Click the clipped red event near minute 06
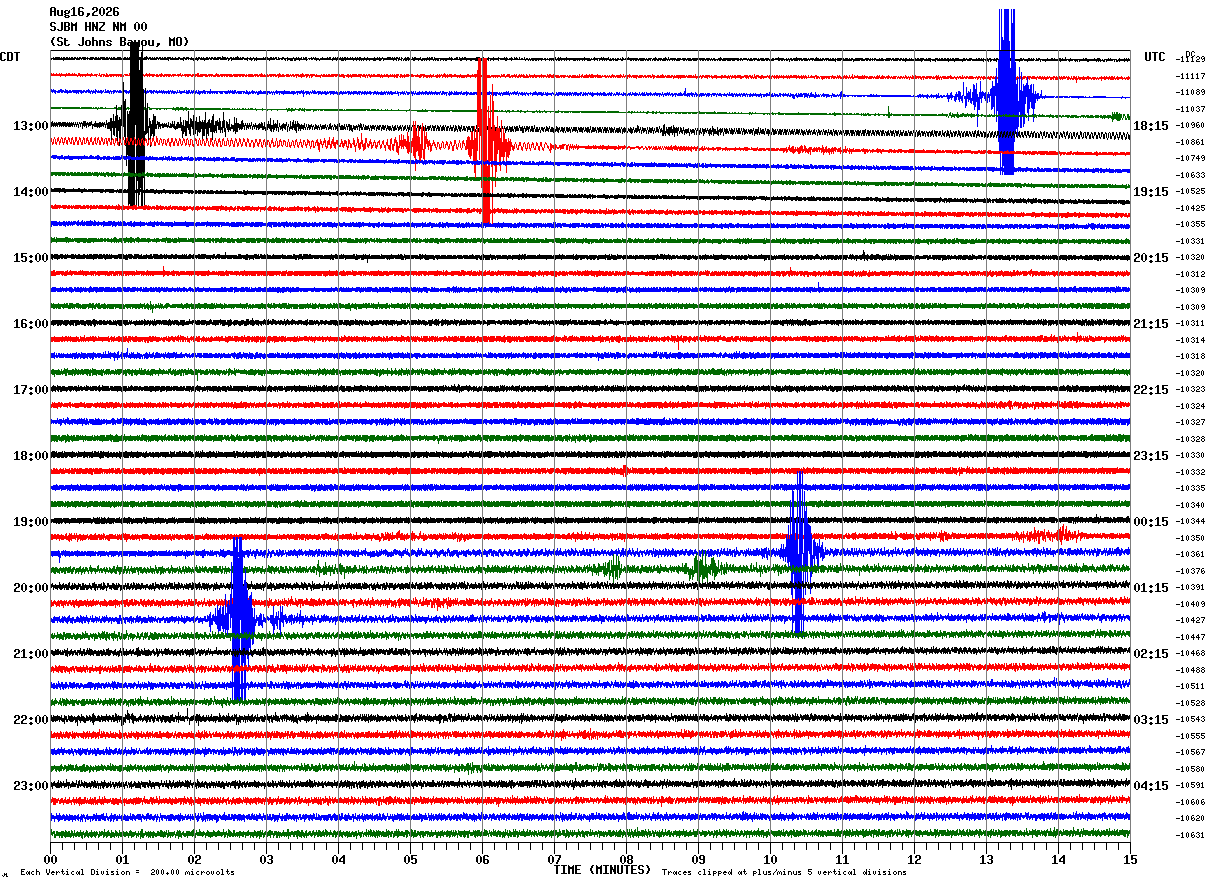This screenshot has height=886, width=1210. (x=486, y=141)
